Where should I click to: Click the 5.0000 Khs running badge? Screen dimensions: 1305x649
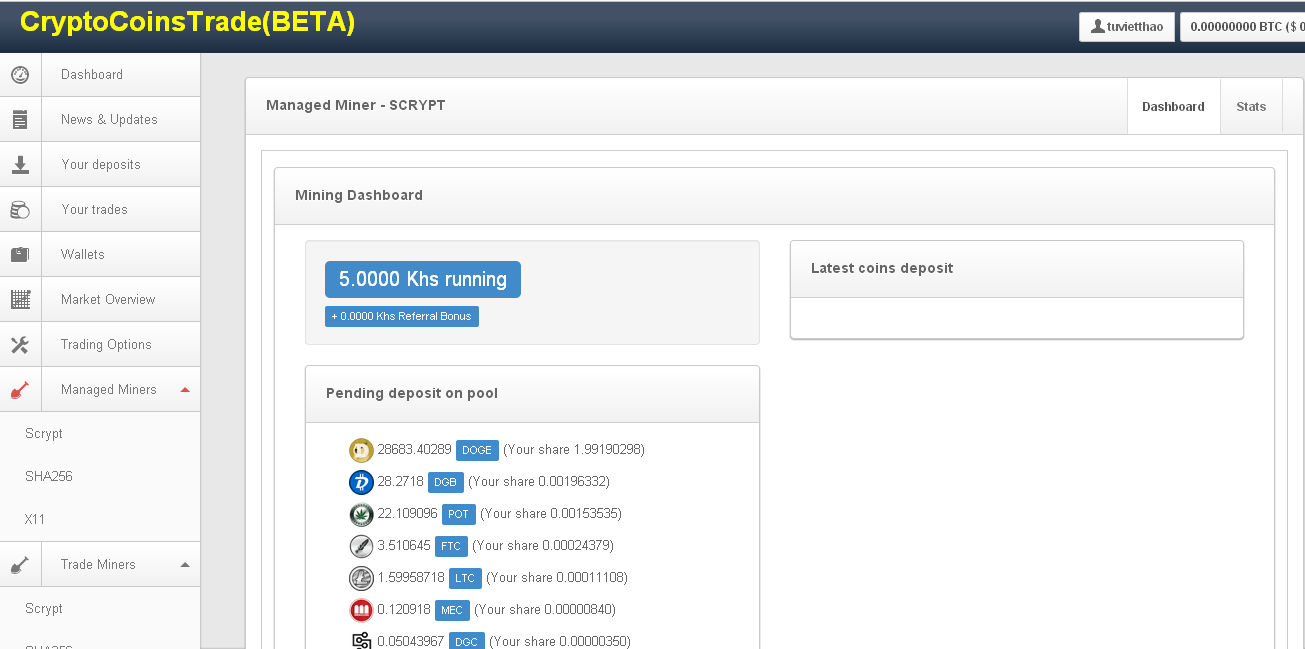coord(423,280)
